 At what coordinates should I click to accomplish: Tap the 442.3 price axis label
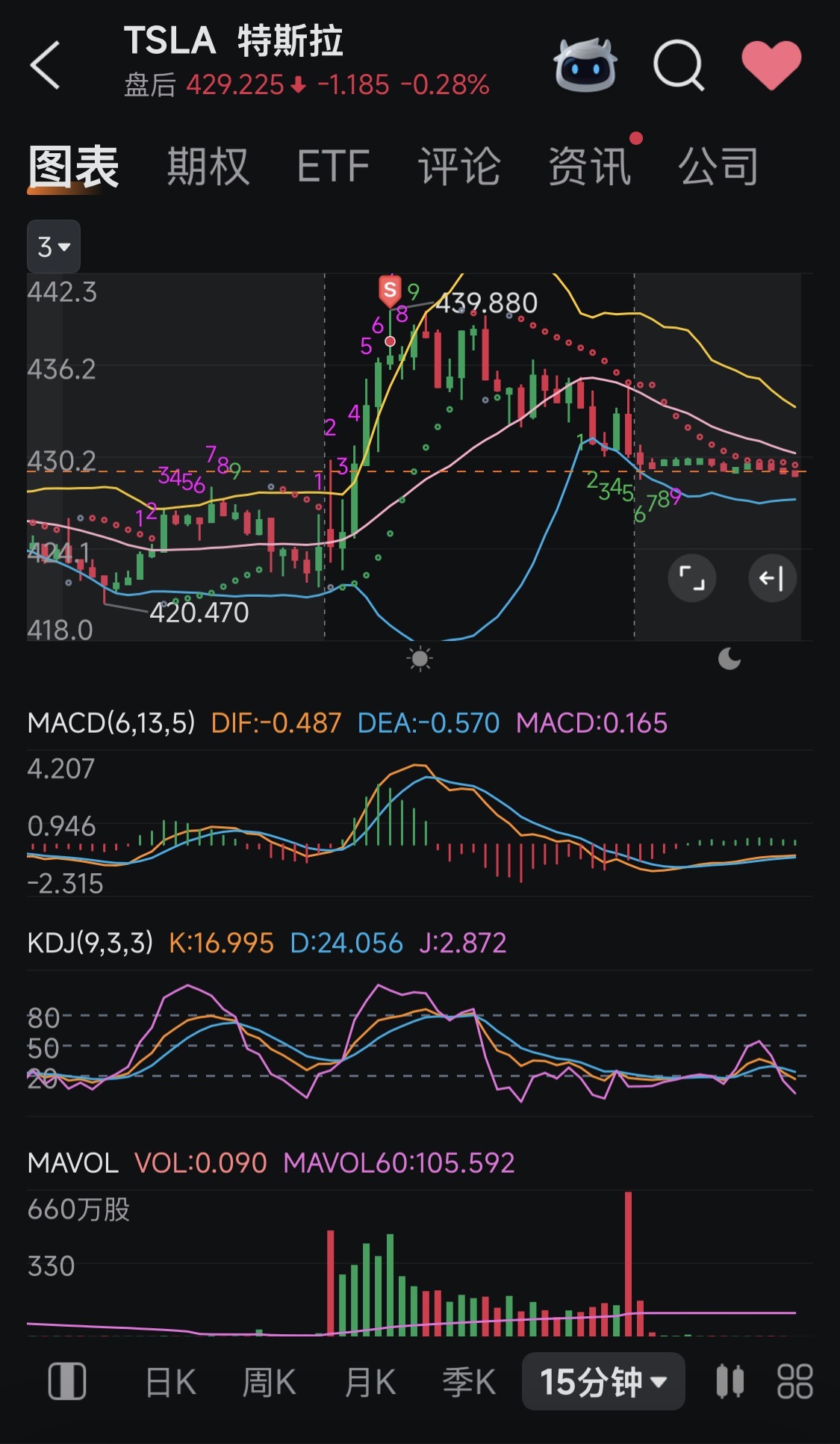coord(62,292)
